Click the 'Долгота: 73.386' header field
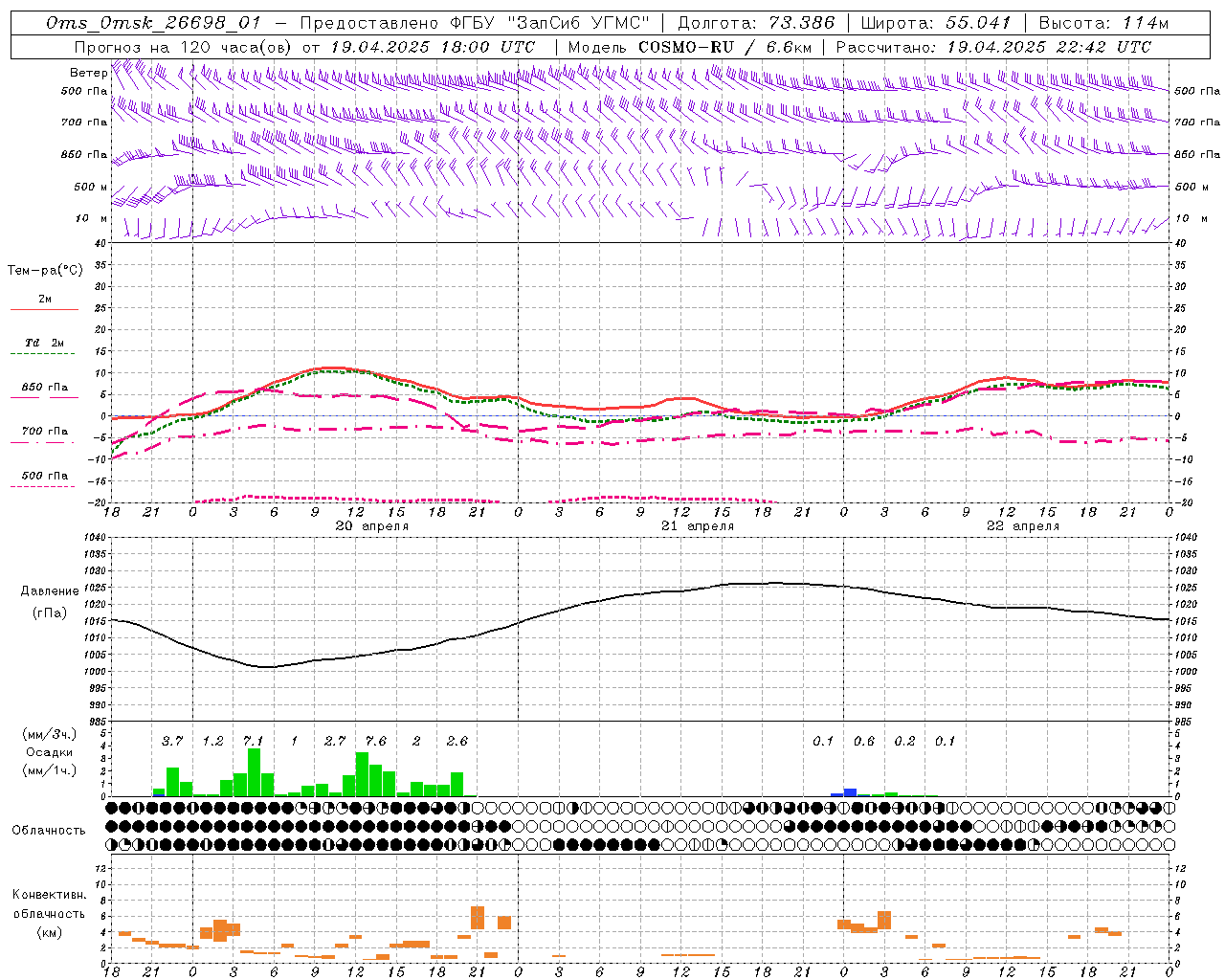The width and height of the screenshot is (1225, 980). coord(755,23)
